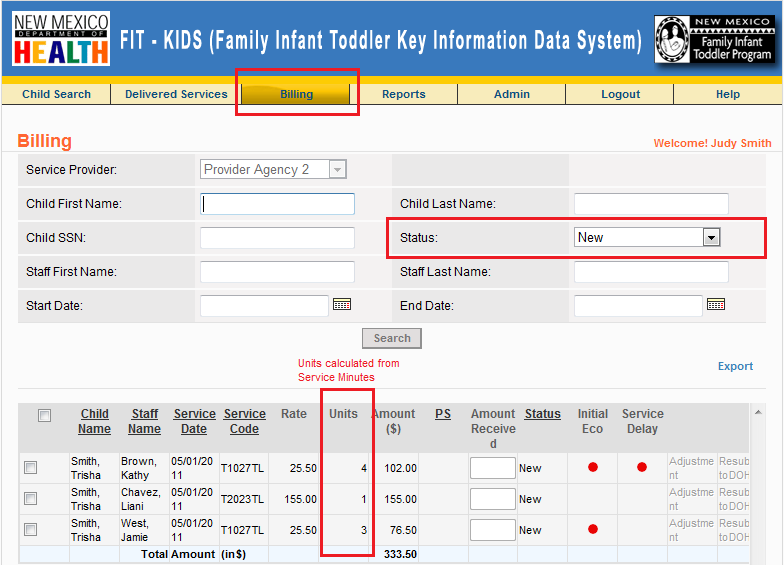Sort by Staff Name column header

tap(144, 421)
